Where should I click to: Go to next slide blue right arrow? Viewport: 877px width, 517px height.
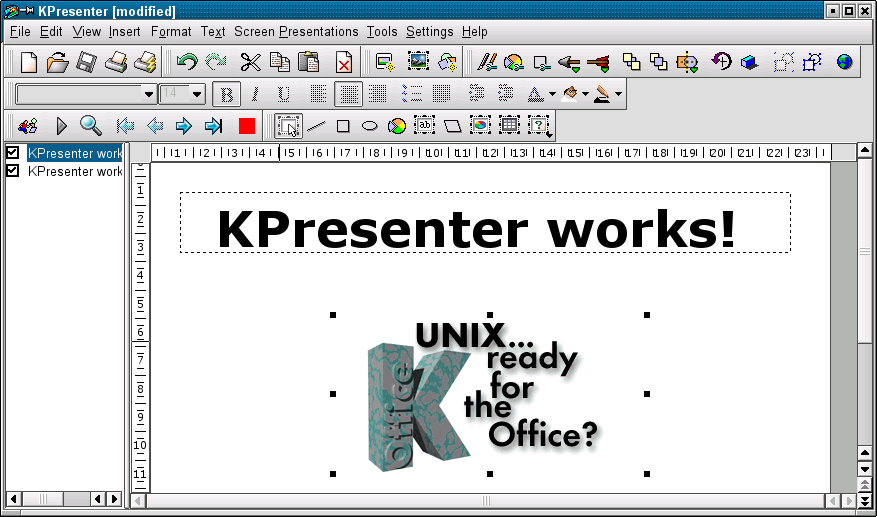coord(183,126)
